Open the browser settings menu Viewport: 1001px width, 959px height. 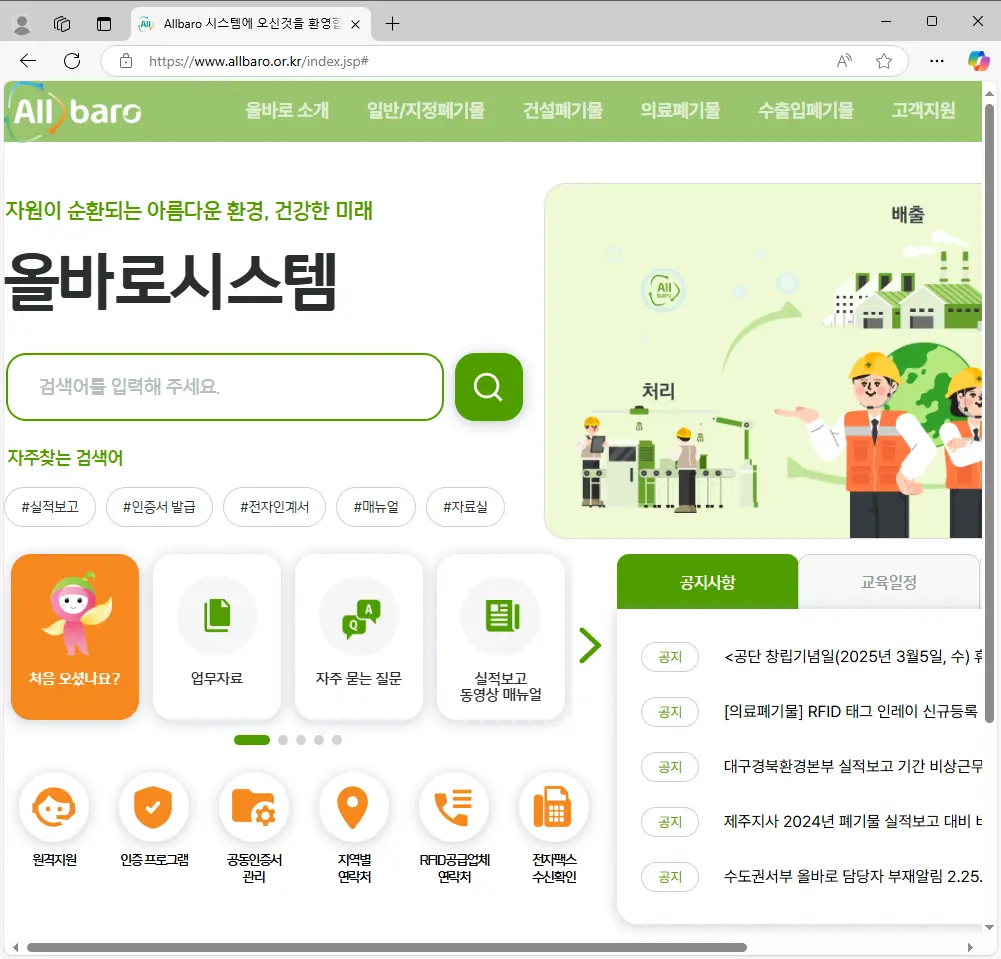pyautogui.click(x=936, y=60)
